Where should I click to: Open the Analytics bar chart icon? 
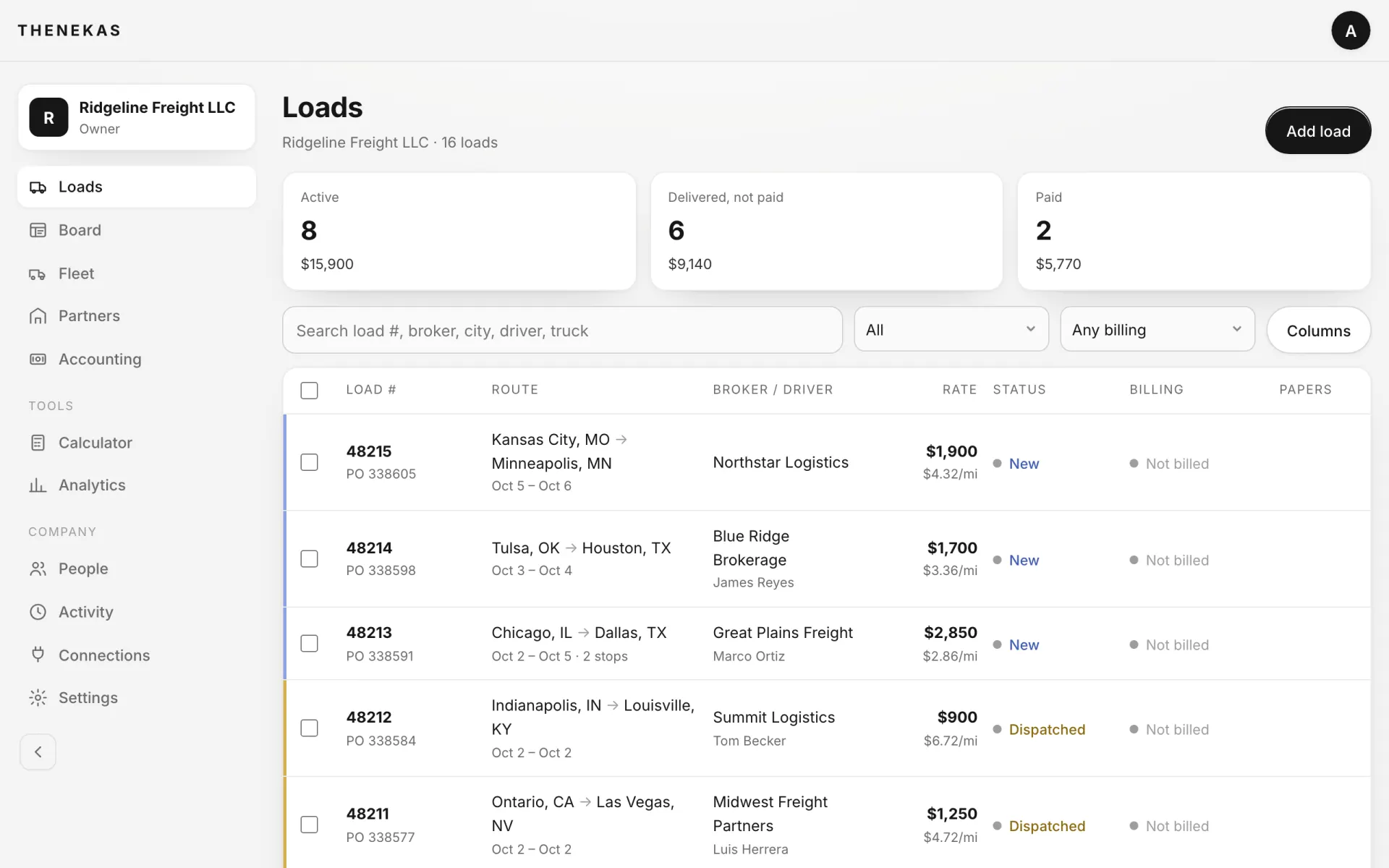pos(38,485)
